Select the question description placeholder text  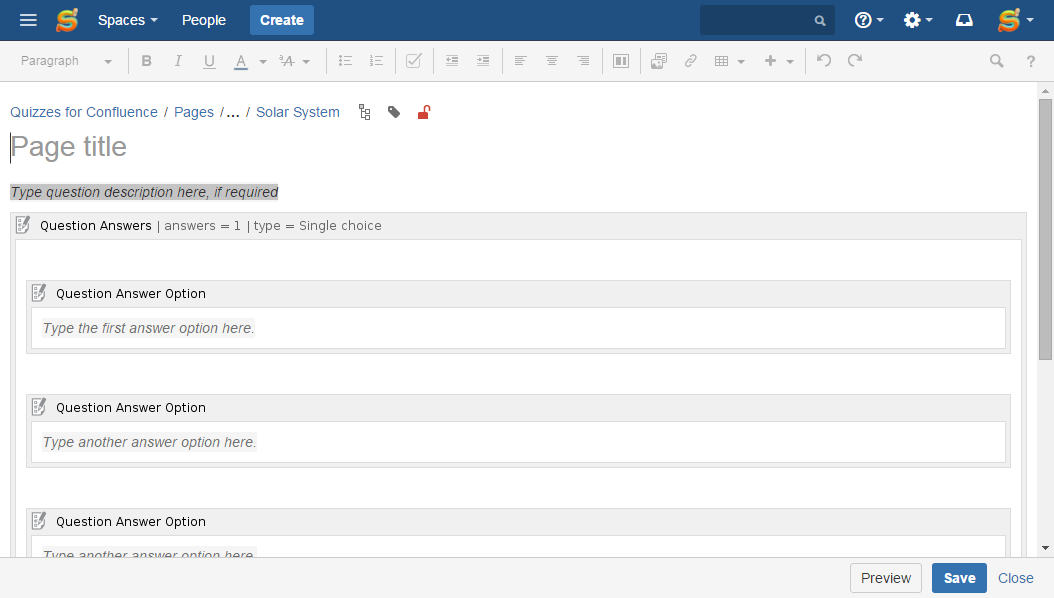pos(144,192)
